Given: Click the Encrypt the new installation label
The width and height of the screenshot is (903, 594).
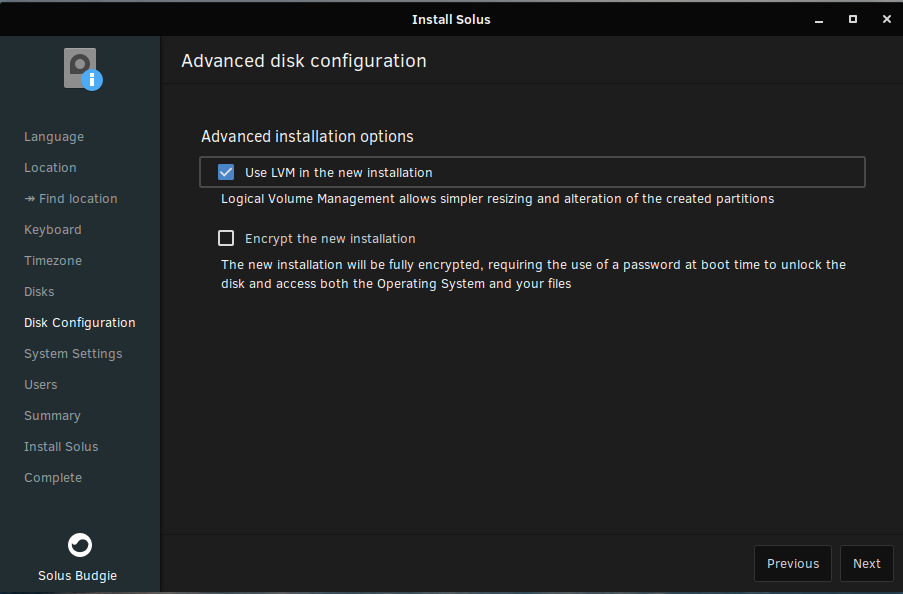Looking at the screenshot, I should coord(330,239).
